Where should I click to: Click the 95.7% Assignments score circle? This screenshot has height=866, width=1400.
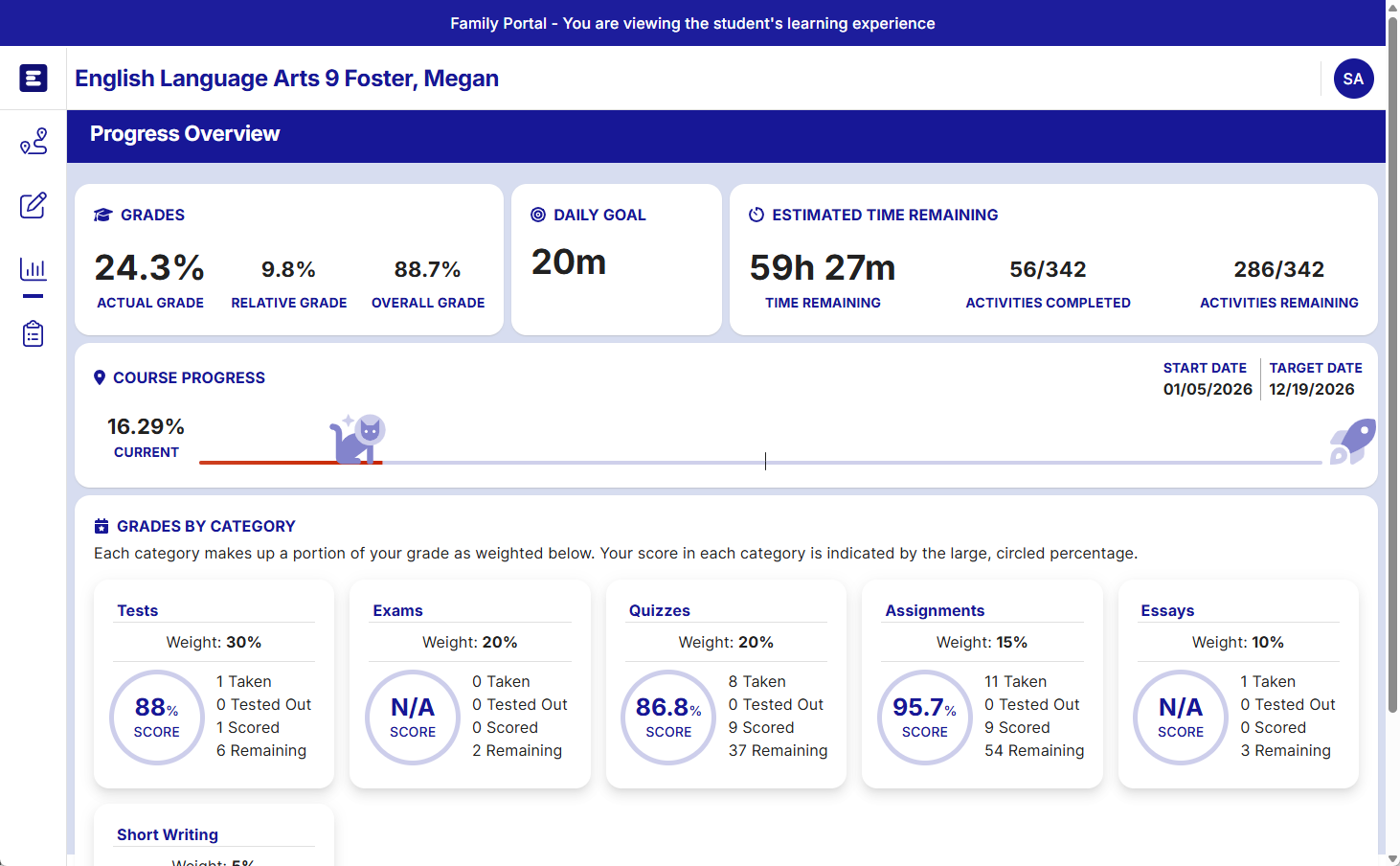point(925,718)
